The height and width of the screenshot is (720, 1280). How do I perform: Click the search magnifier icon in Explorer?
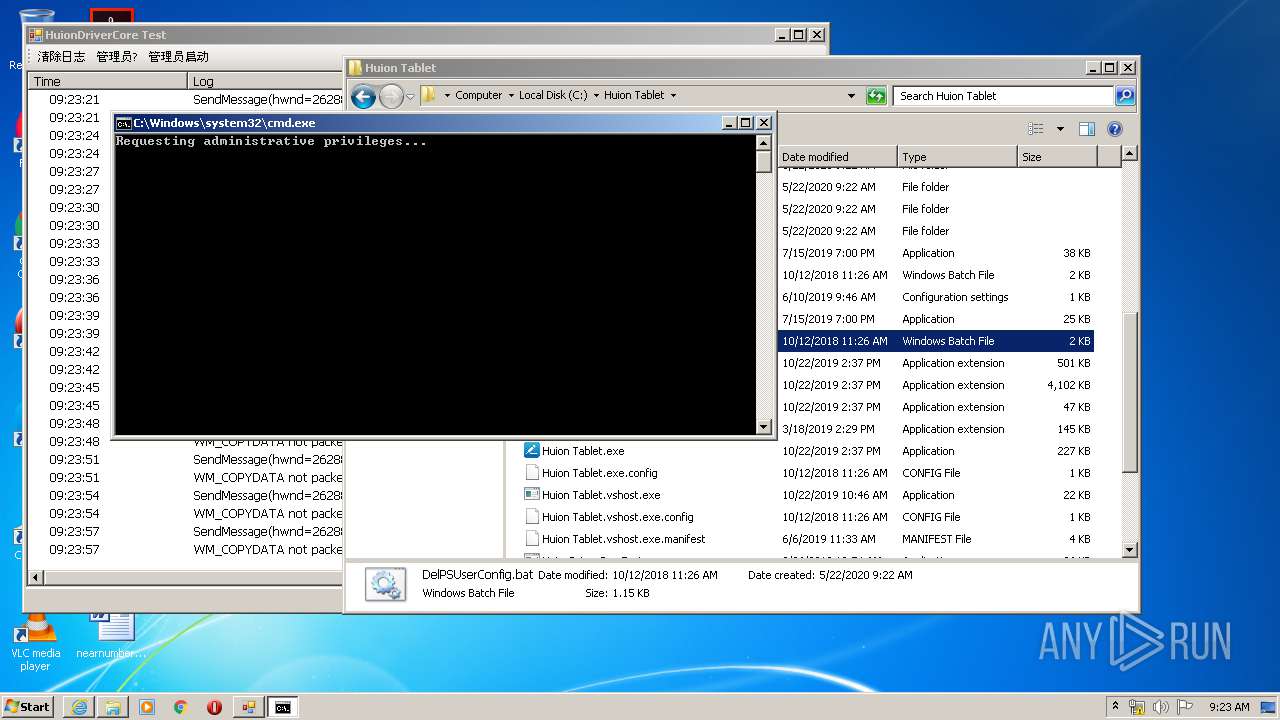(x=1125, y=96)
